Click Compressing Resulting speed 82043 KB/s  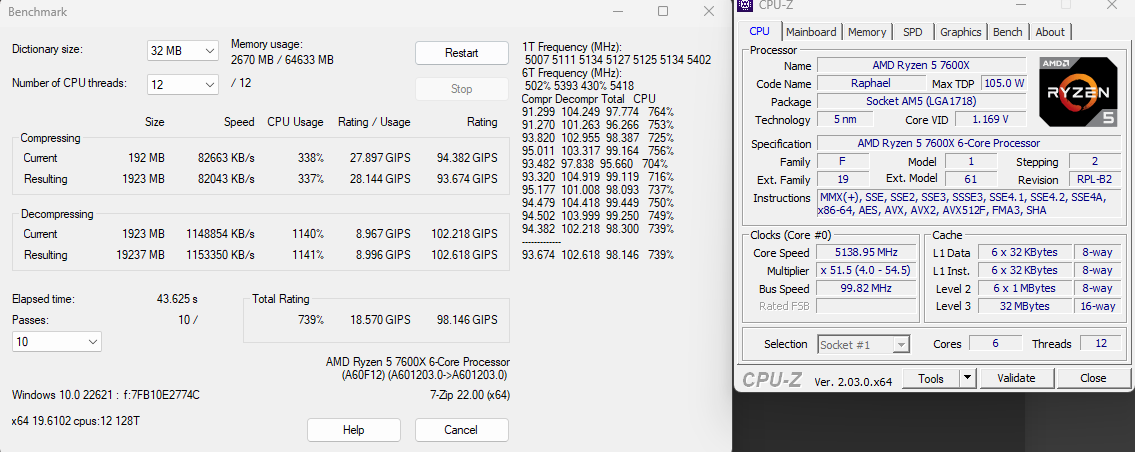tap(224, 179)
